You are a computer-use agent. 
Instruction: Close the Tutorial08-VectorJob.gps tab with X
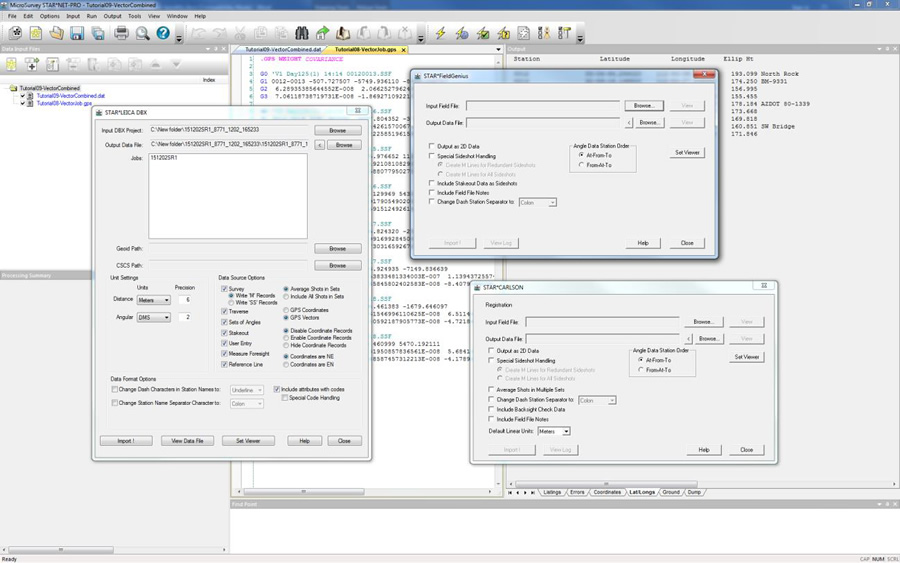[x=404, y=50]
